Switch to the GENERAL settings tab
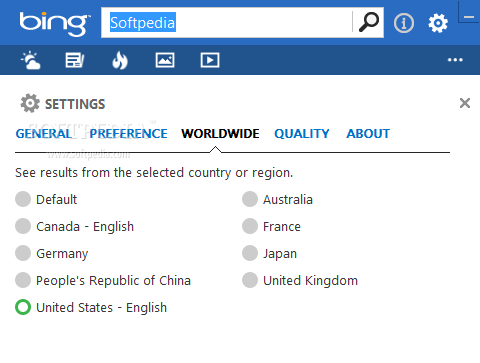Viewport: 480px width, 363px height. point(44,134)
